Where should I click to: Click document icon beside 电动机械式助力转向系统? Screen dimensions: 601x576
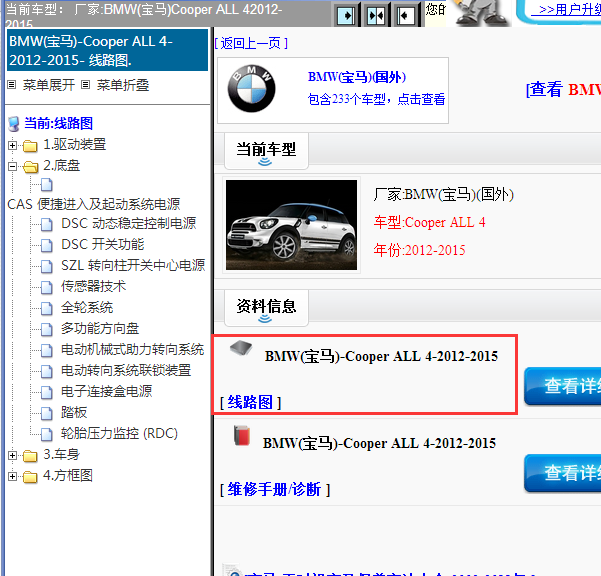point(47,351)
